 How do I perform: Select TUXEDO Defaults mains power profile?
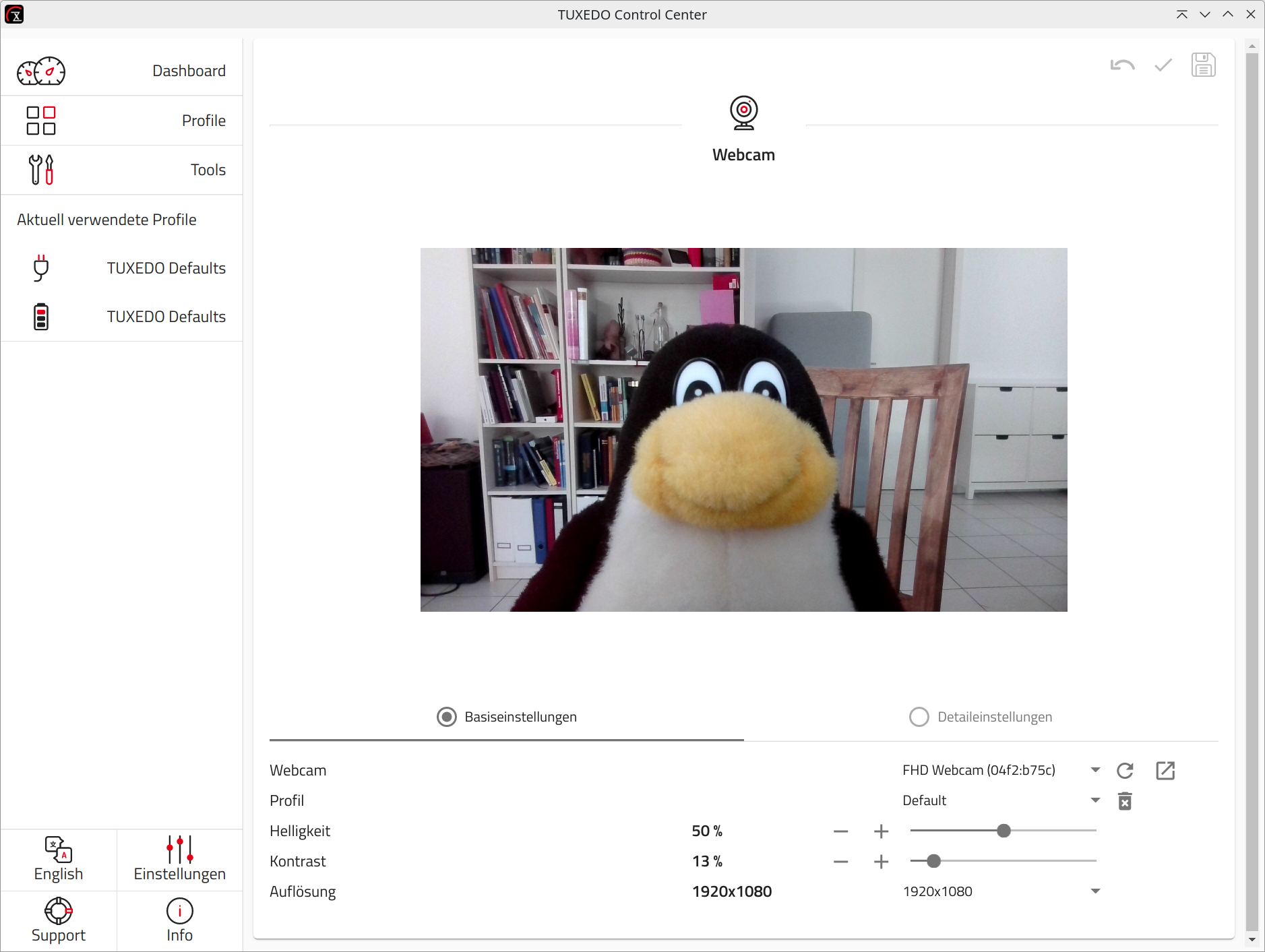pyautogui.click(x=122, y=268)
